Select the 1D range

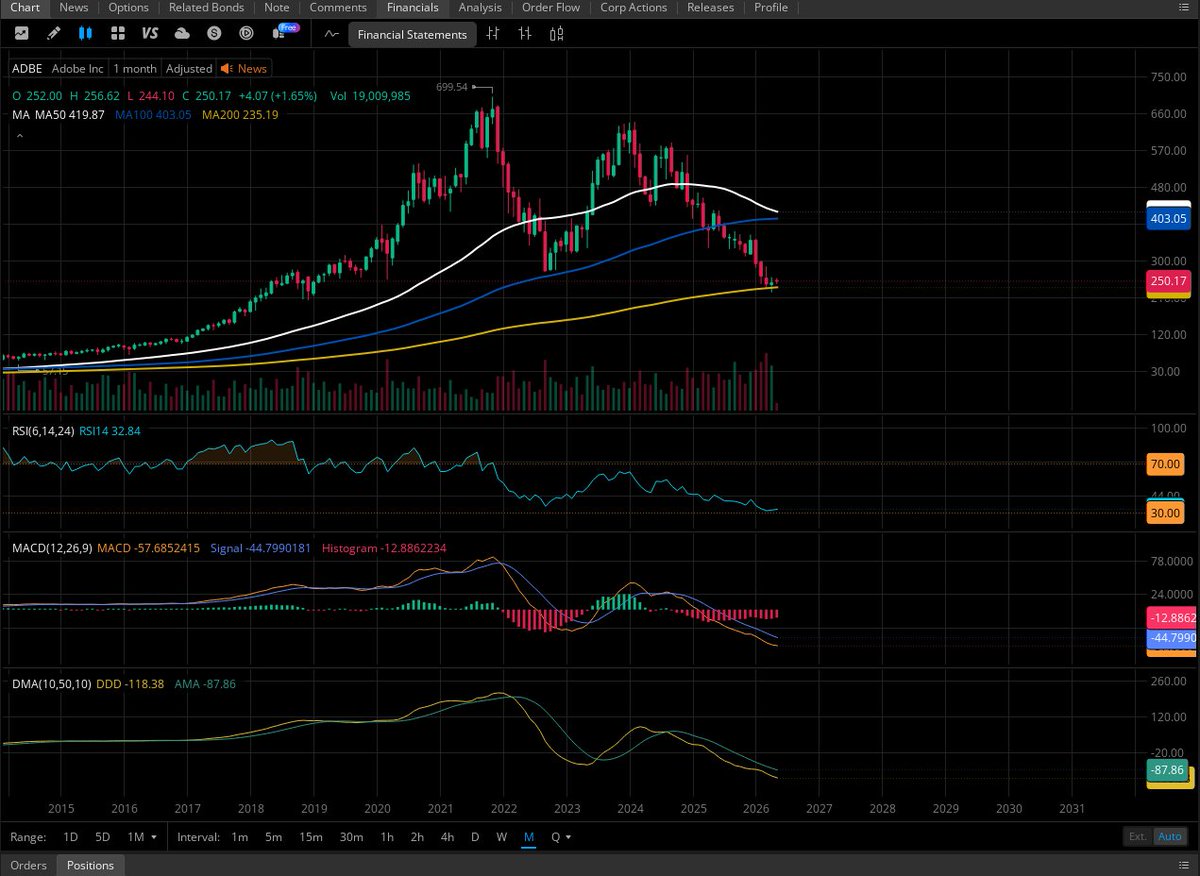(x=71, y=836)
